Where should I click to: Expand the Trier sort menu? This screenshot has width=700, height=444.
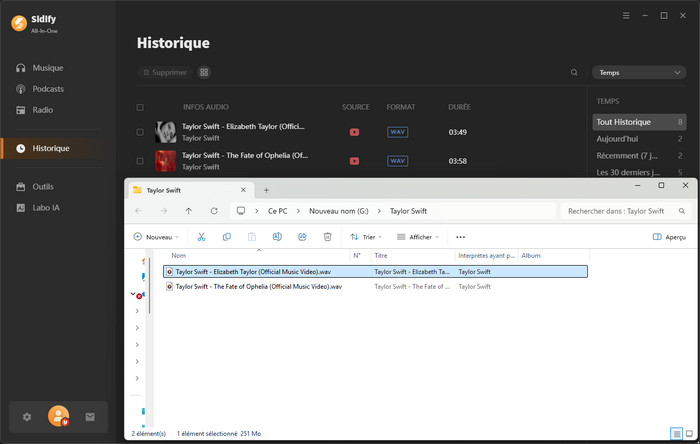366,237
